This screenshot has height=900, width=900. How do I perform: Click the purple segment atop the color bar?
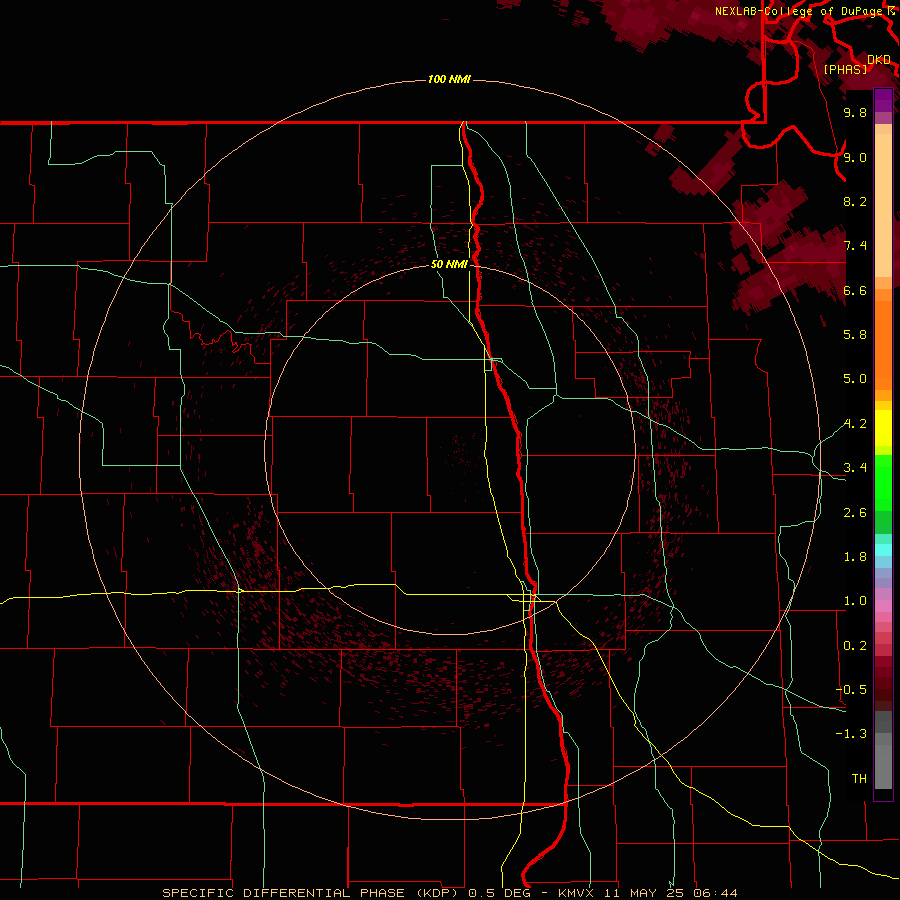pos(883,100)
